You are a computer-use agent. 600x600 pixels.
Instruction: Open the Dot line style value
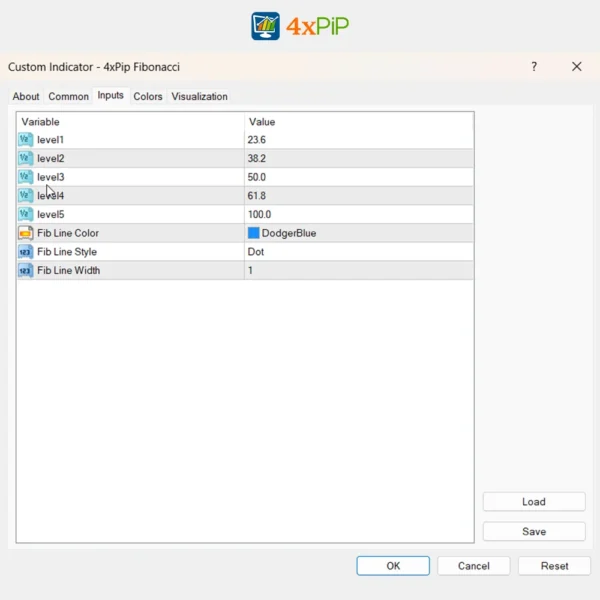click(x=257, y=252)
